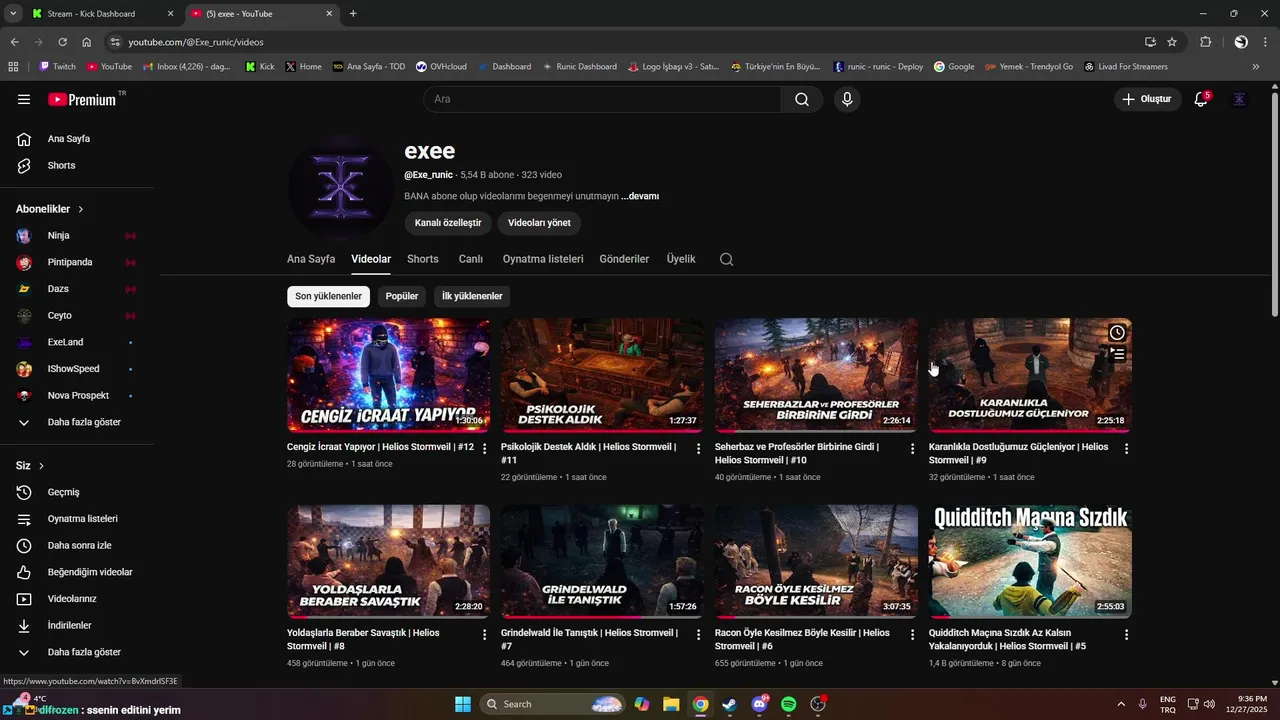
Task: Open options for Seherbaz ve Profesörler video
Action: pos(912,449)
